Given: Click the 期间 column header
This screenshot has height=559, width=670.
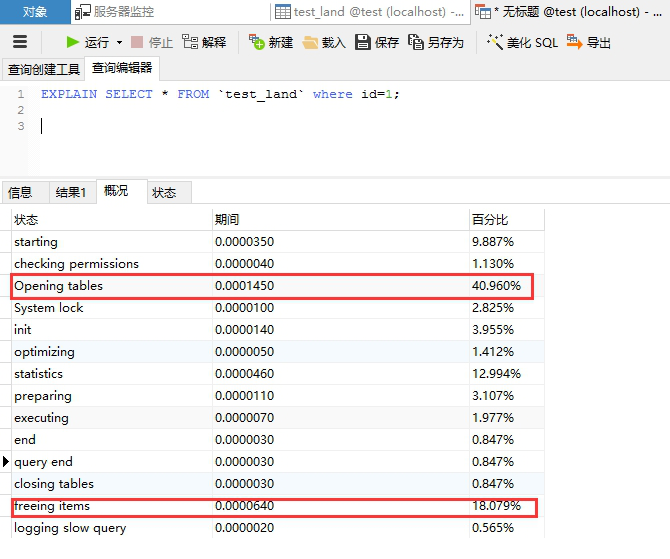Looking at the screenshot, I should 341,220.
